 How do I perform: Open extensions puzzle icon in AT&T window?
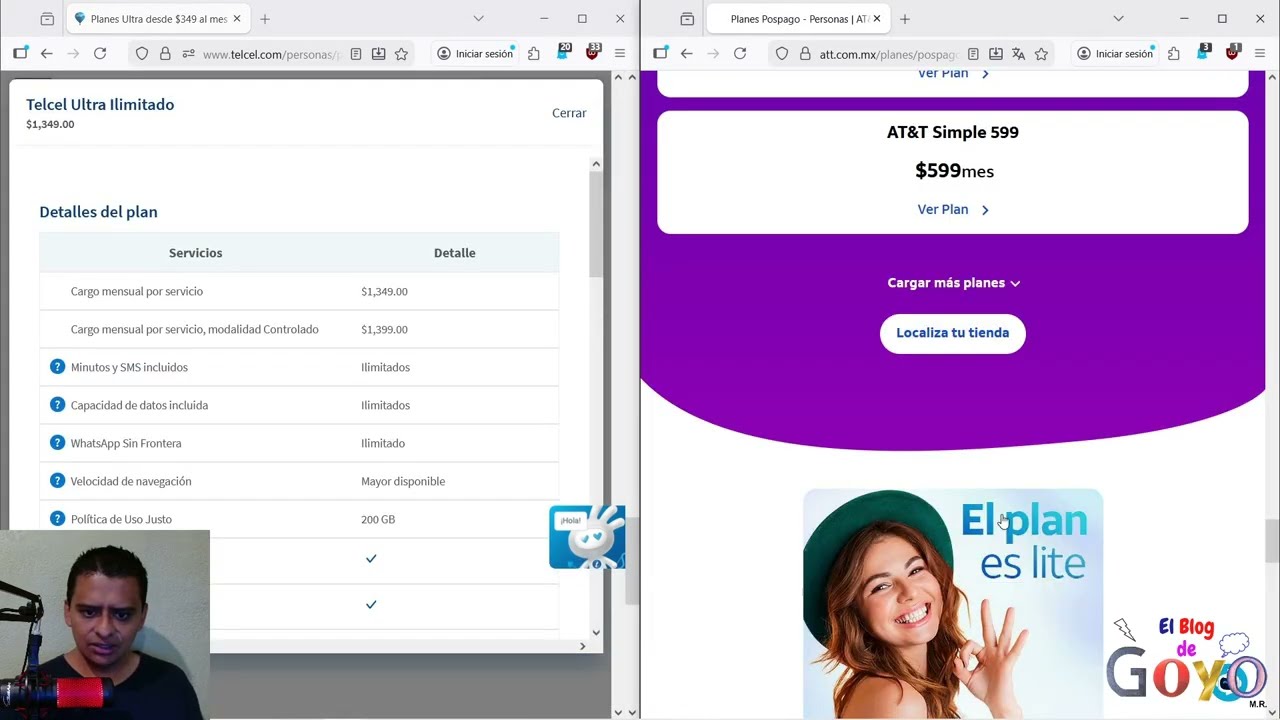pyautogui.click(x=1173, y=54)
